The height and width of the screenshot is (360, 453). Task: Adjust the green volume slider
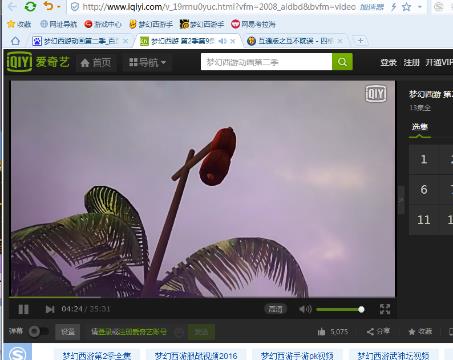pos(340,310)
